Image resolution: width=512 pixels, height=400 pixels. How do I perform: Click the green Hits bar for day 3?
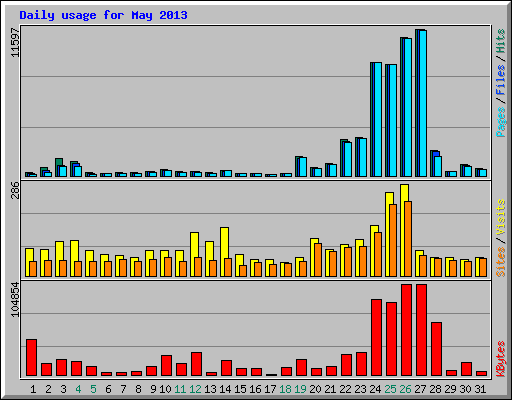click(x=59, y=162)
